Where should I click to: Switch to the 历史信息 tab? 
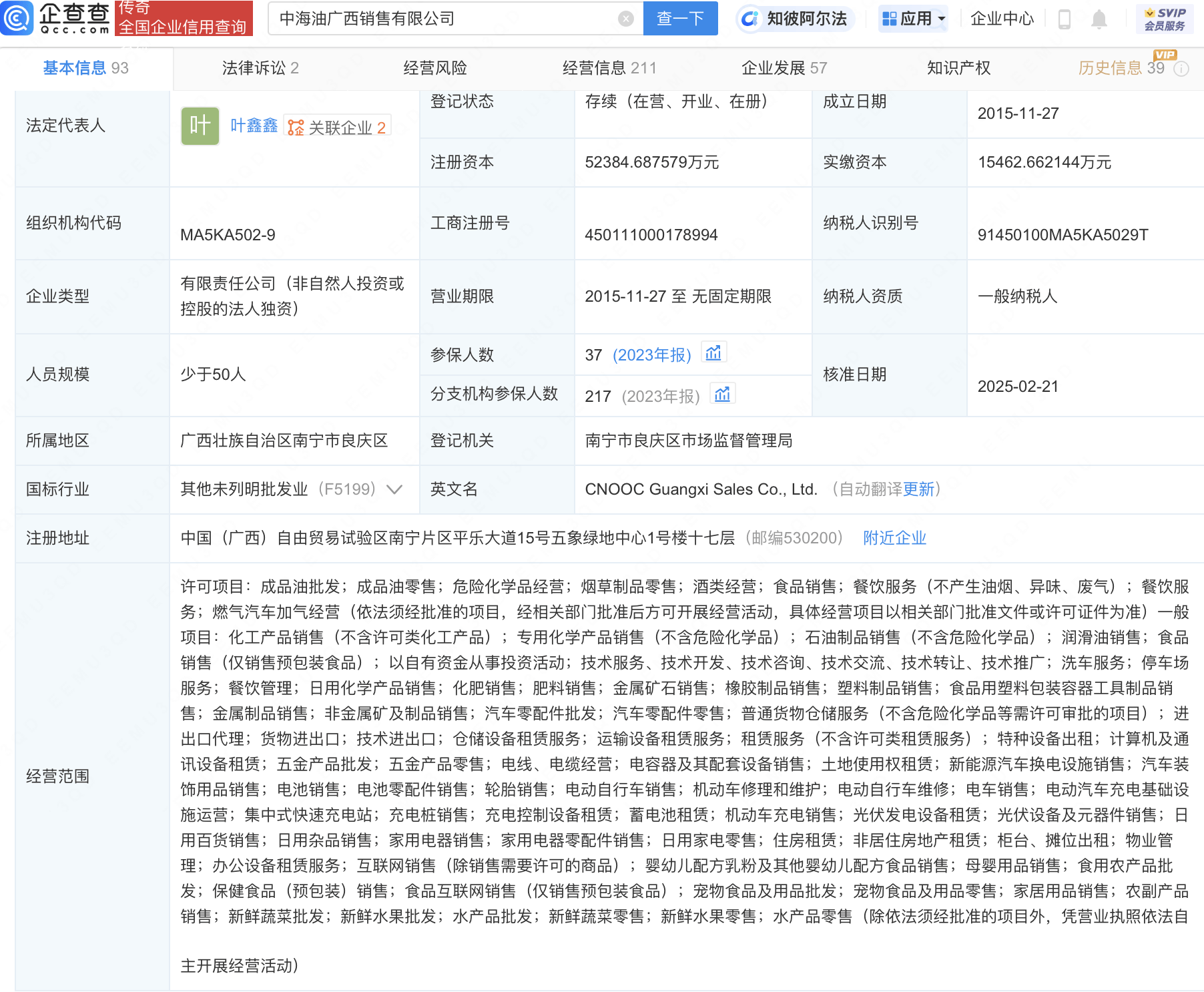tap(1121, 68)
